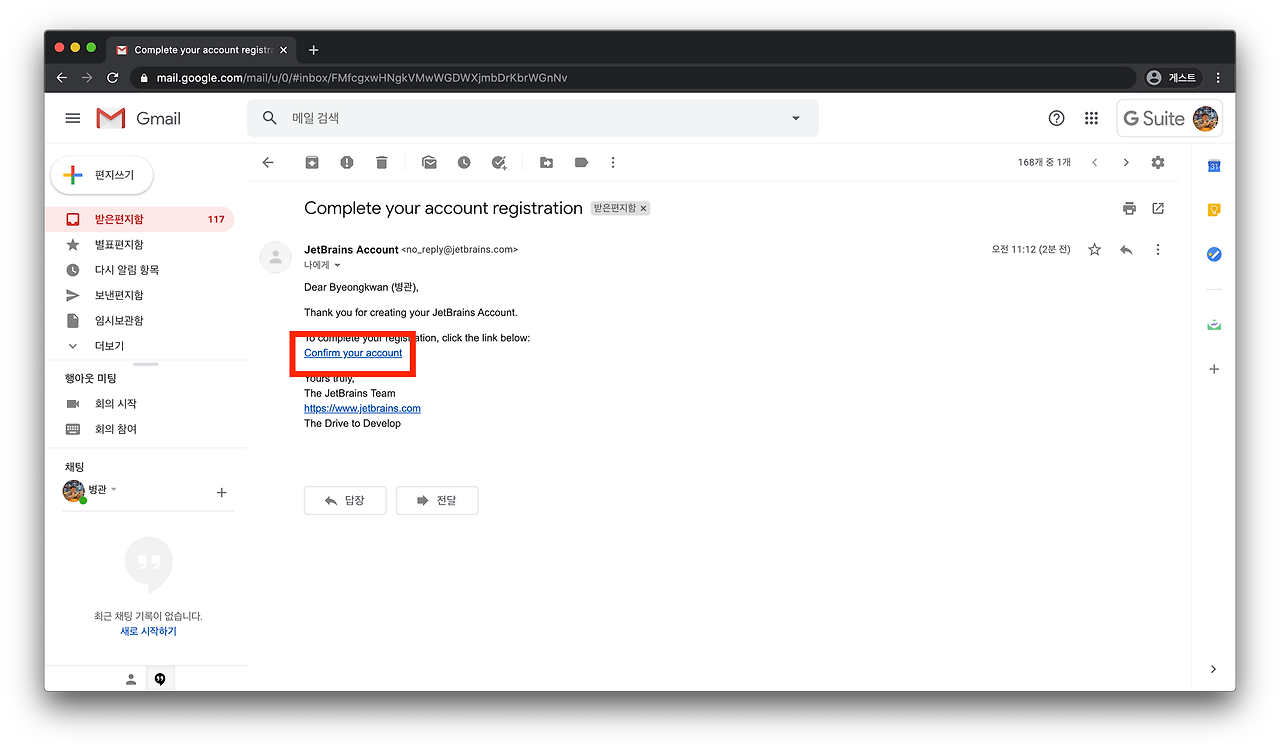This screenshot has width=1280, height=750.
Task: Open the G Suite account avatar
Action: (x=1205, y=118)
